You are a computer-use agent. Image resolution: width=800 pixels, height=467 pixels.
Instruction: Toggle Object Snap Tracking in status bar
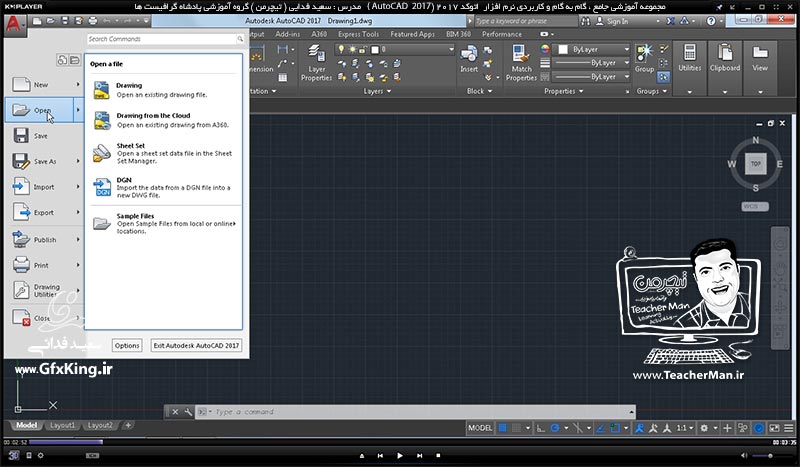tap(601, 428)
